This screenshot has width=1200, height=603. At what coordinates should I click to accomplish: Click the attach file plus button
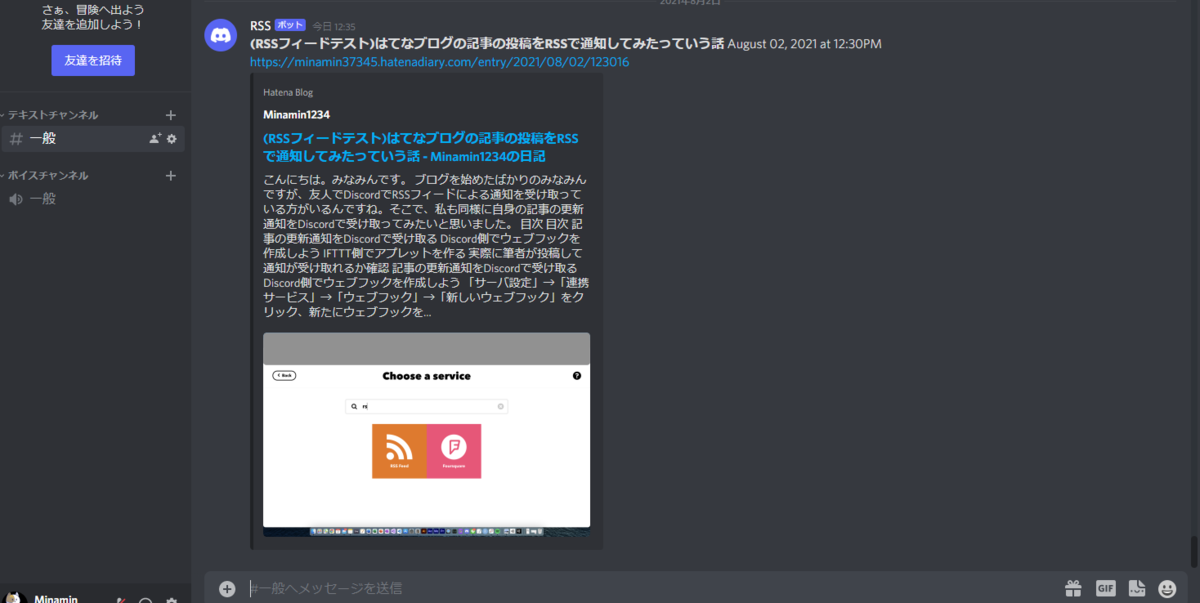click(x=227, y=588)
